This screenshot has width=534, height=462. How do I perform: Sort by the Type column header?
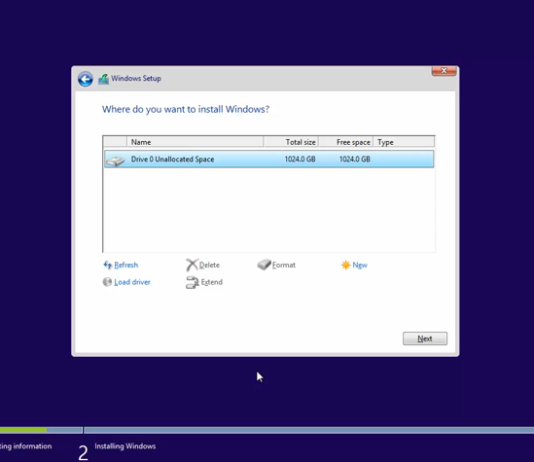(404, 142)
